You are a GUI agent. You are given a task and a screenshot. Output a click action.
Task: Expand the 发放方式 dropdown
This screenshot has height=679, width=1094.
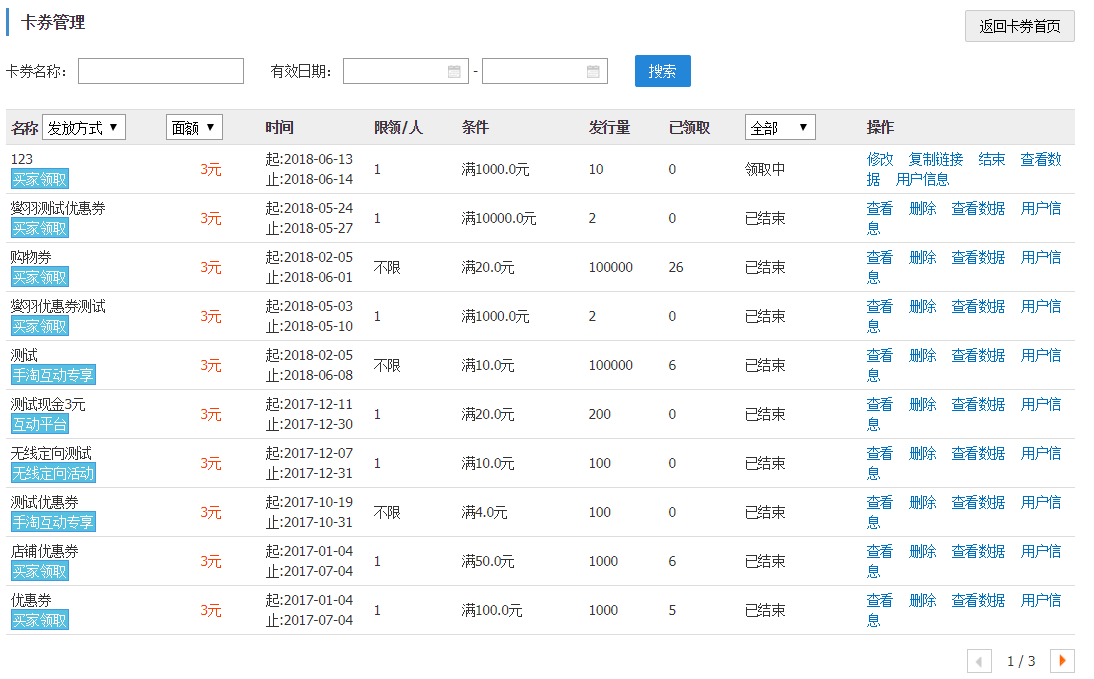pyautogui.click(x=84, y=127)
